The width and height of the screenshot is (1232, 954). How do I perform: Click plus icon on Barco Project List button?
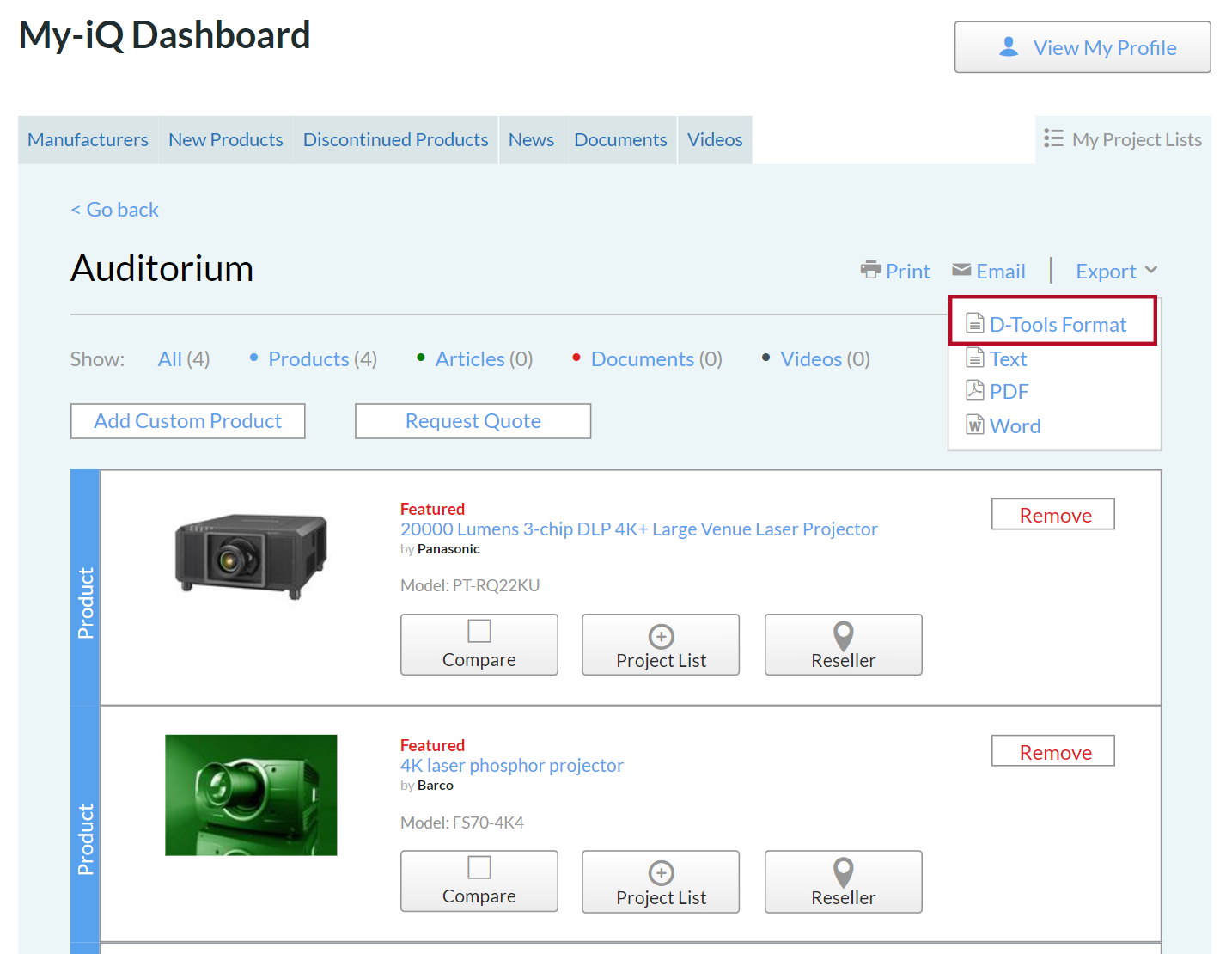coord(661,873)
